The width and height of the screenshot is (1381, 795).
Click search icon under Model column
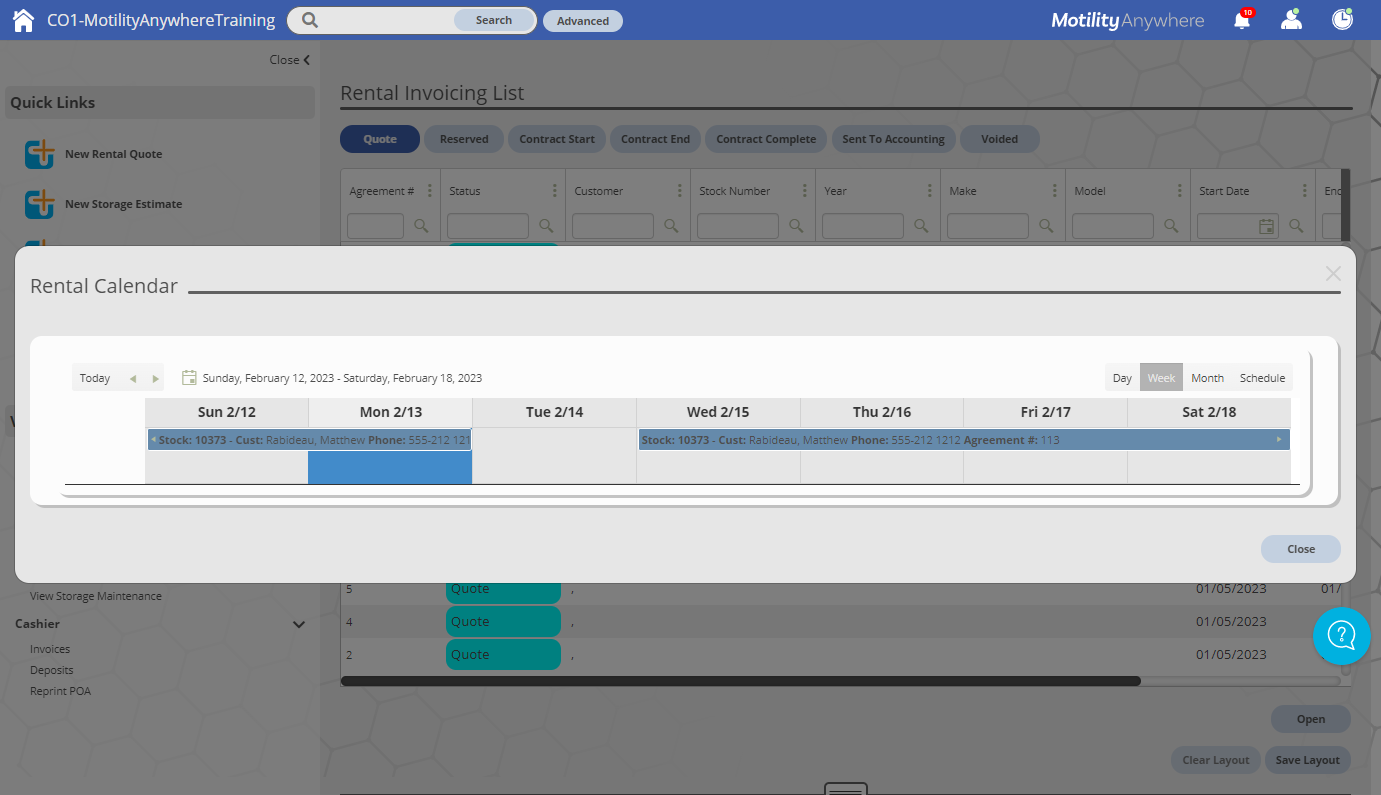pyautogui.click(x=1171, y=226)
